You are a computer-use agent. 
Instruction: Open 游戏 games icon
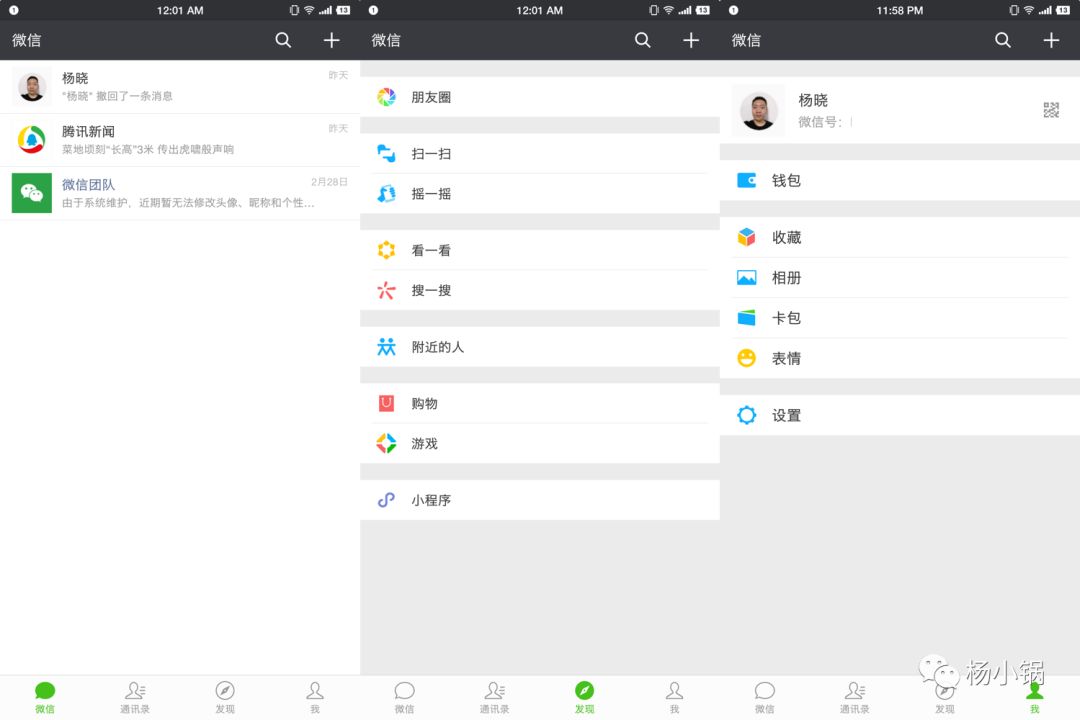386,443
